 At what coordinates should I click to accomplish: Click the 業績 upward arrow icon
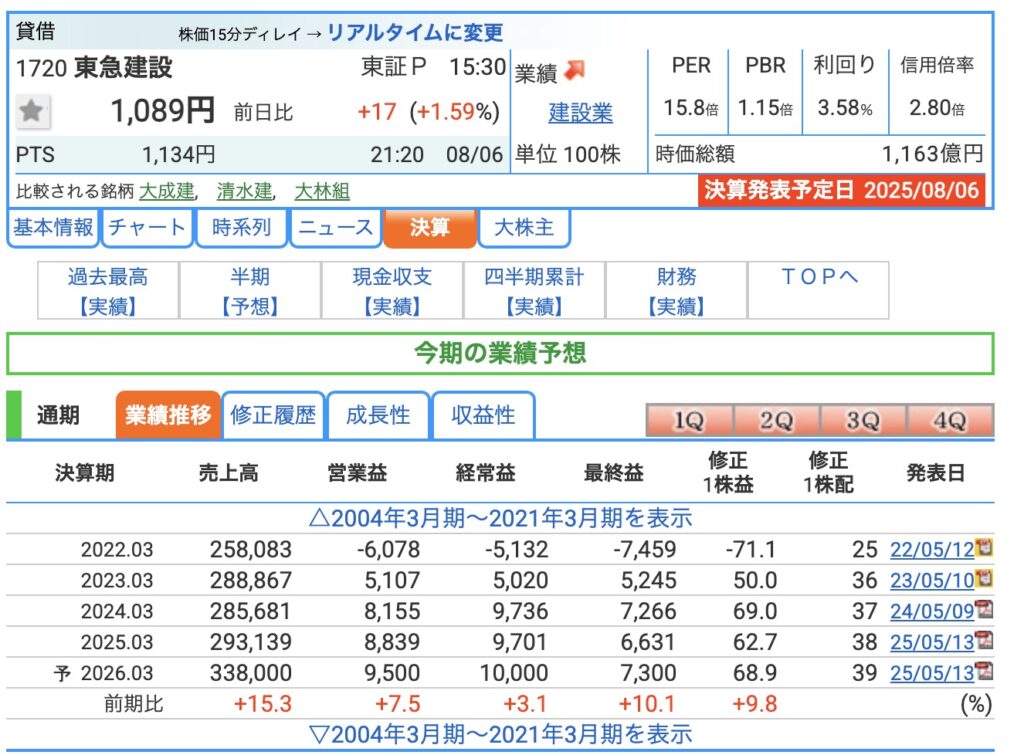(x=574, y=70)
